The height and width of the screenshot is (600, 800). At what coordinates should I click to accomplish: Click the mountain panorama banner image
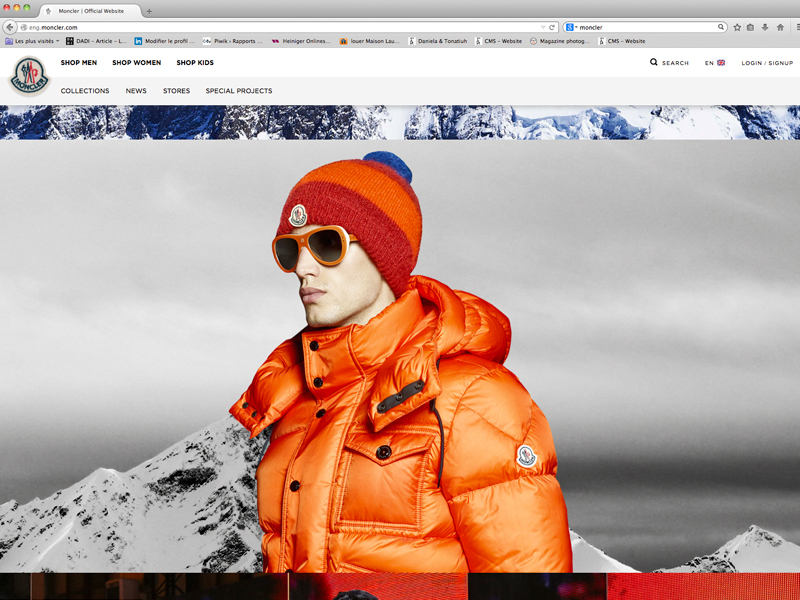click(400, 122)
